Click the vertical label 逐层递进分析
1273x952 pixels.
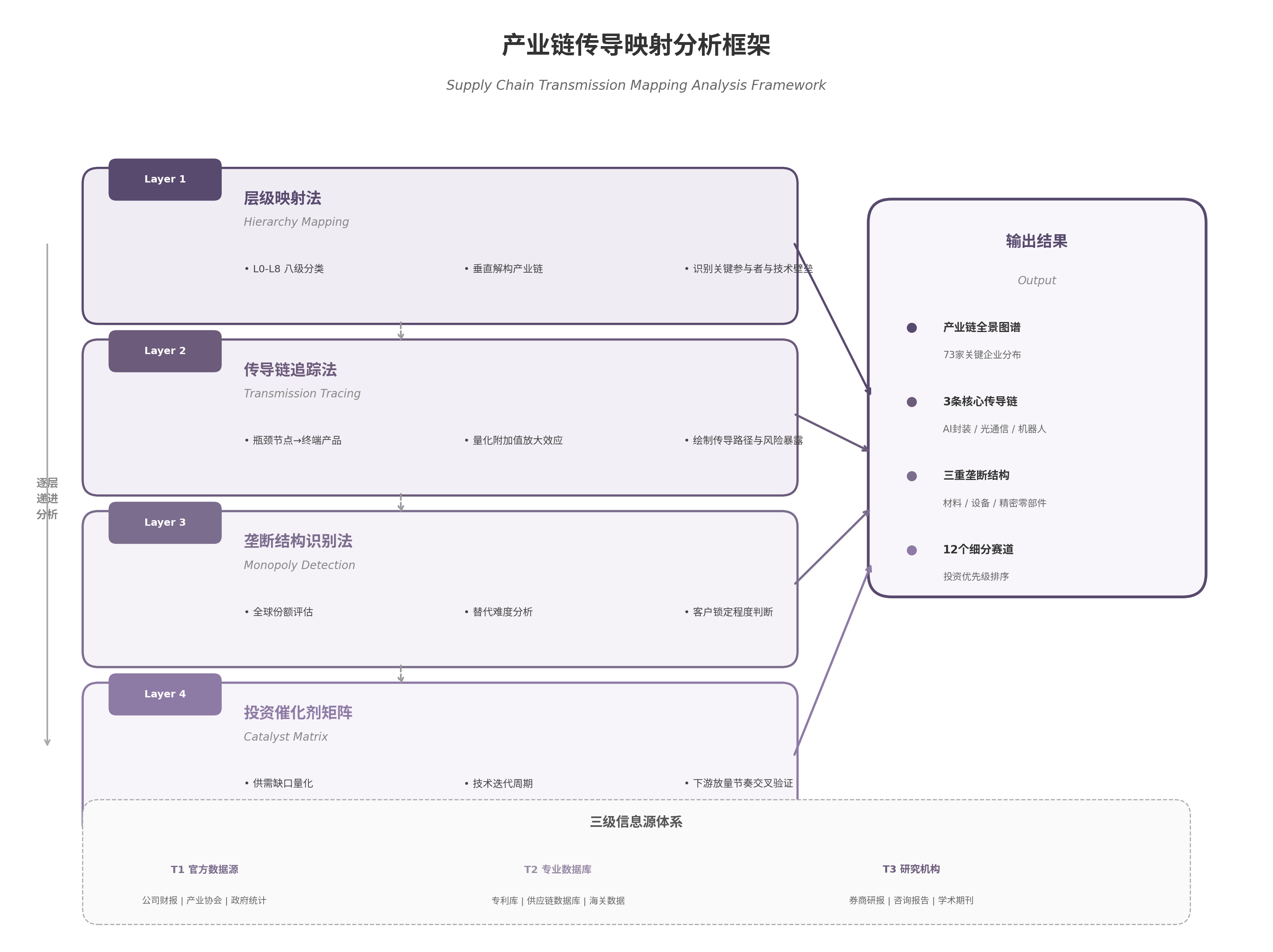click(x=47, y=498)
